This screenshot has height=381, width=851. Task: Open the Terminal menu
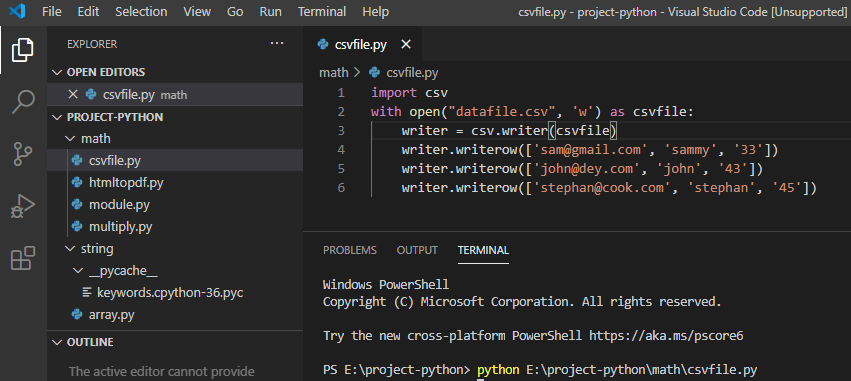click(x=322, y=11)
